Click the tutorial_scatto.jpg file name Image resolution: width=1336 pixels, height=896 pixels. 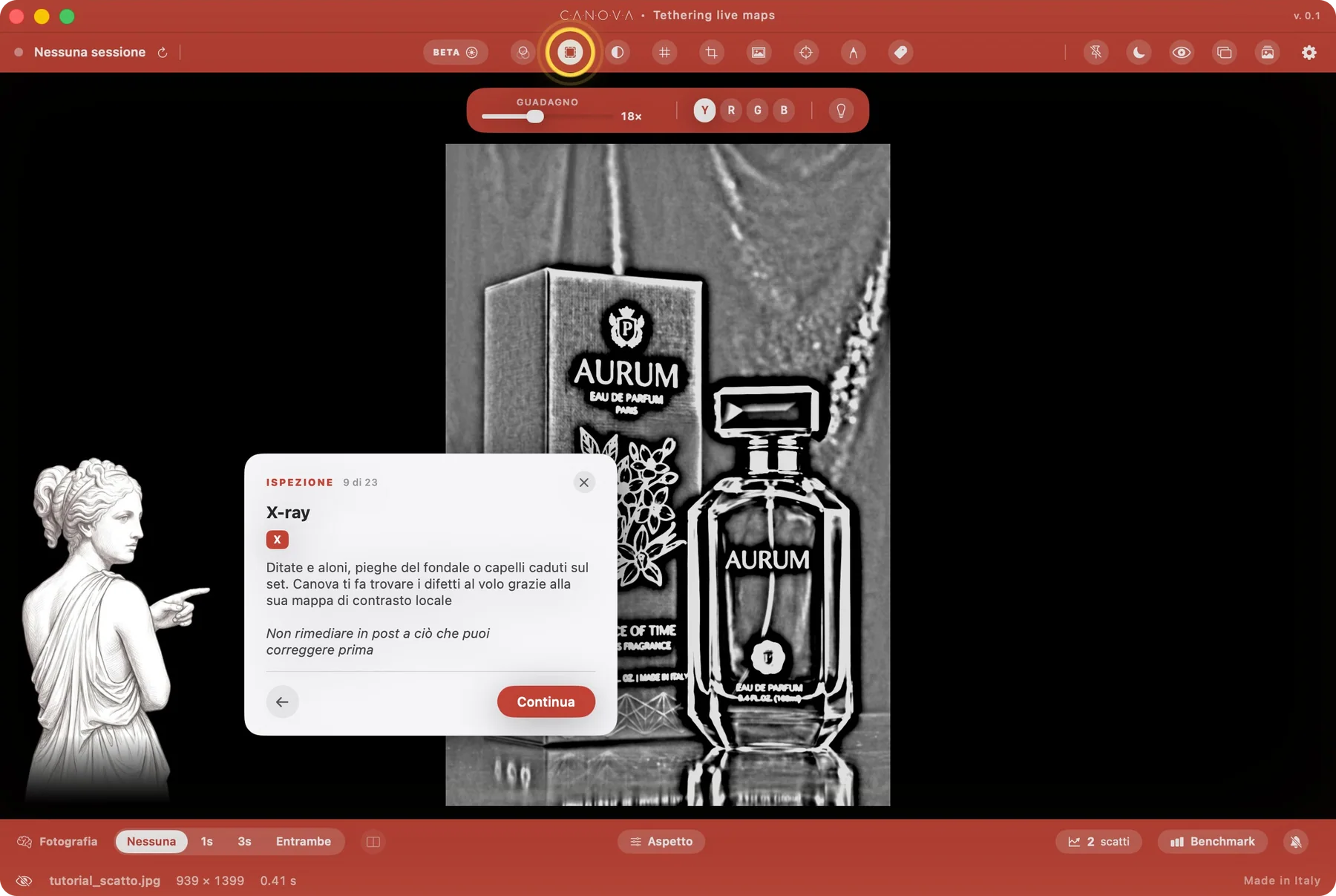[x=105, y=880]
